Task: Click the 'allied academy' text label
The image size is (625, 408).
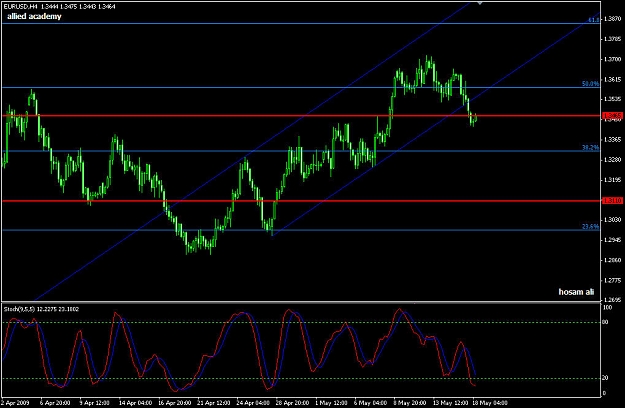Action: click(34, 16)
